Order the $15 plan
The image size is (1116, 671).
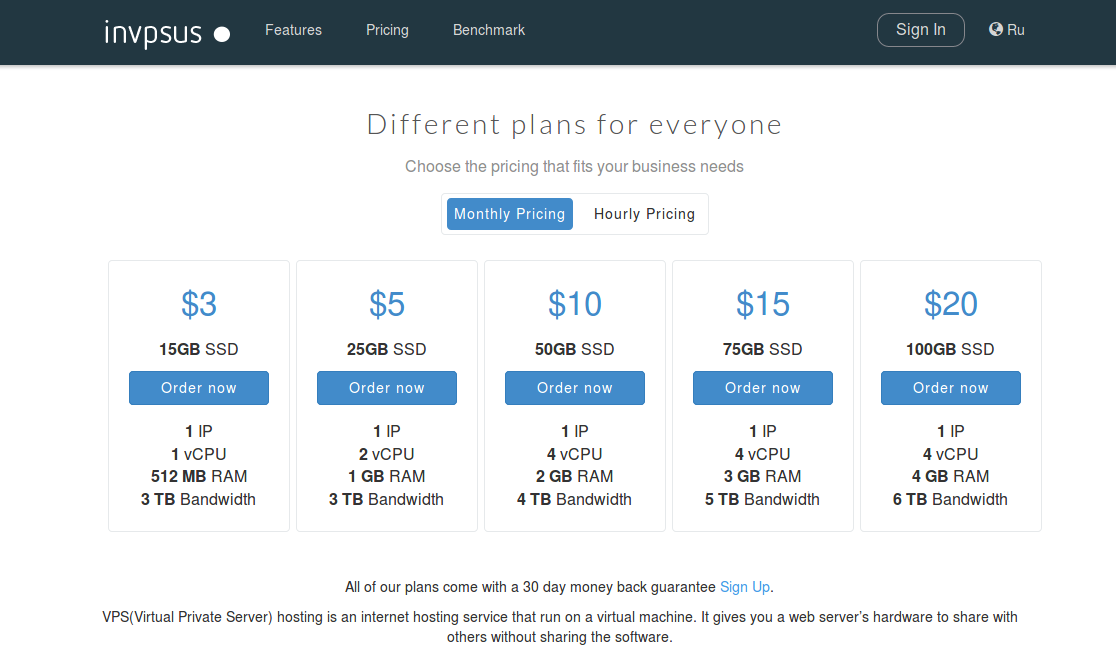762,388
